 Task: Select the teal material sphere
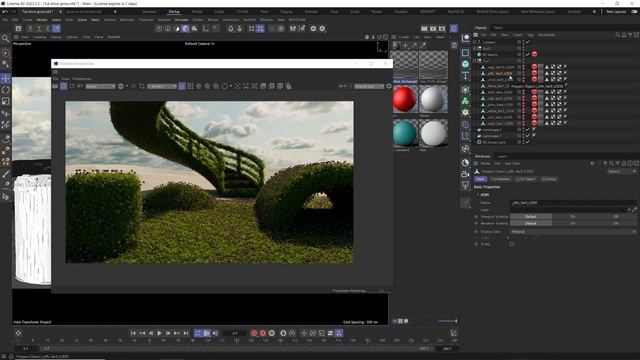[405, 133]
